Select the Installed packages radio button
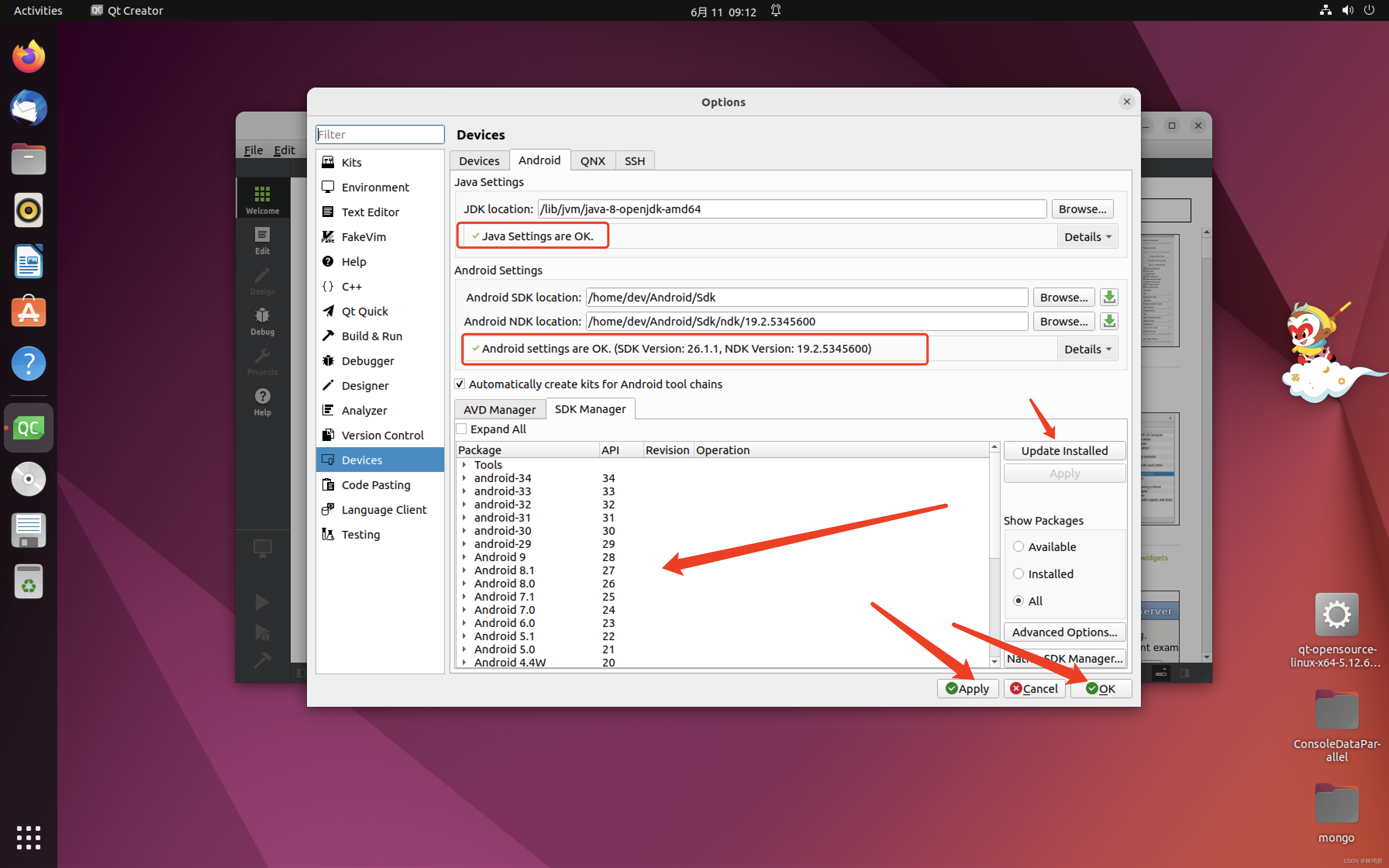This screenshot has width=1389, height=868. pyautogui.click(x=1018, y=573)
